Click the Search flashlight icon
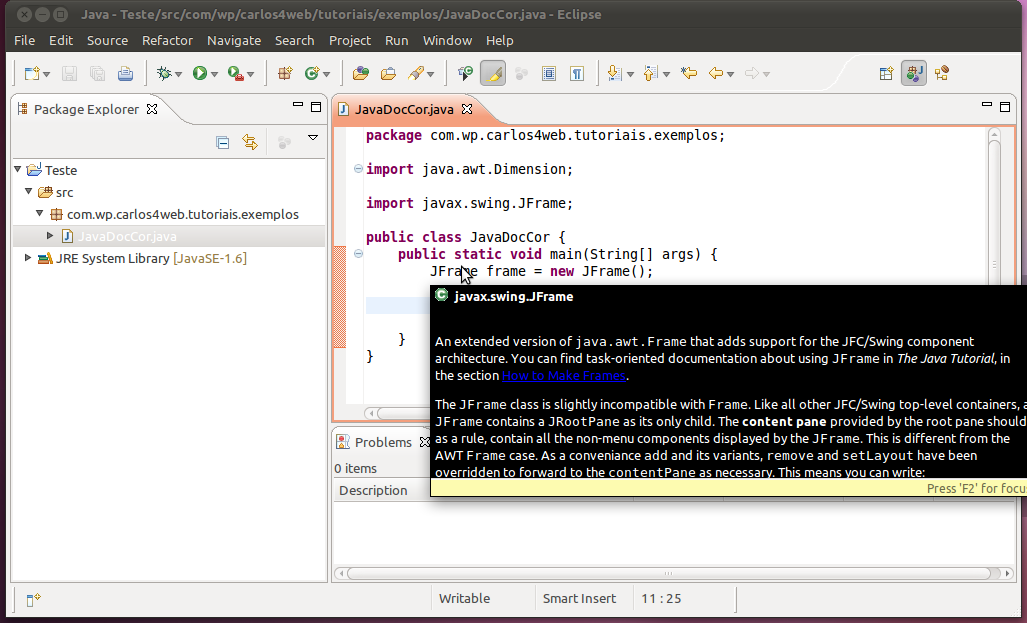Viewport: 1027px width, 623px height. tap(416, 73)
